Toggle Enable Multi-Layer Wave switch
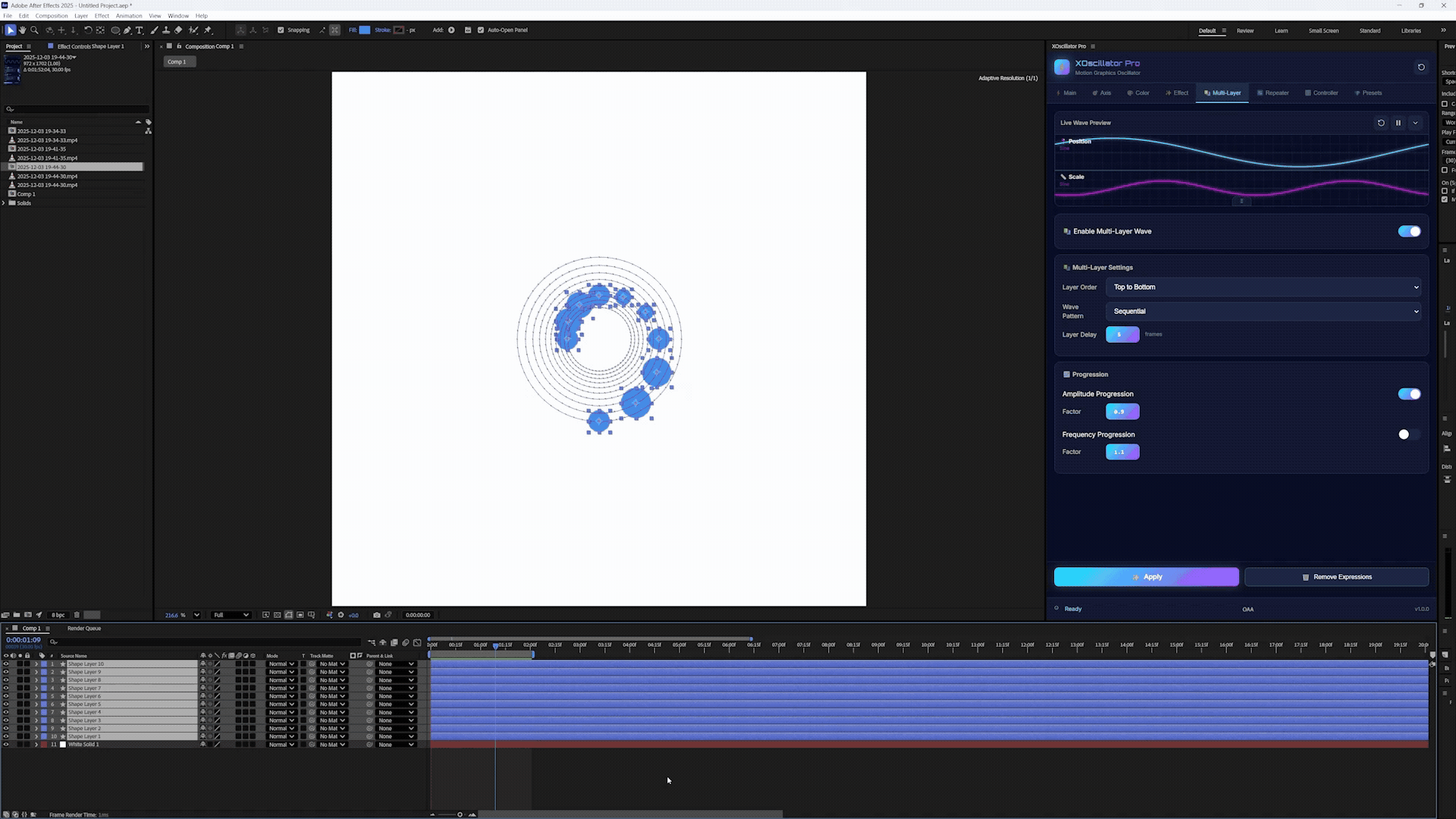The image size is (1456, 819). click(1409, 231)
